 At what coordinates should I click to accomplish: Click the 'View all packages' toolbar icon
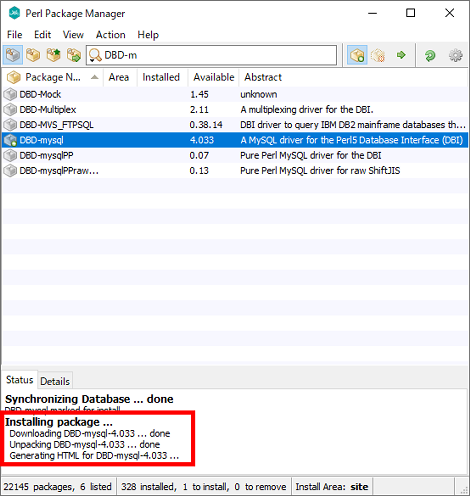point(13,55)
